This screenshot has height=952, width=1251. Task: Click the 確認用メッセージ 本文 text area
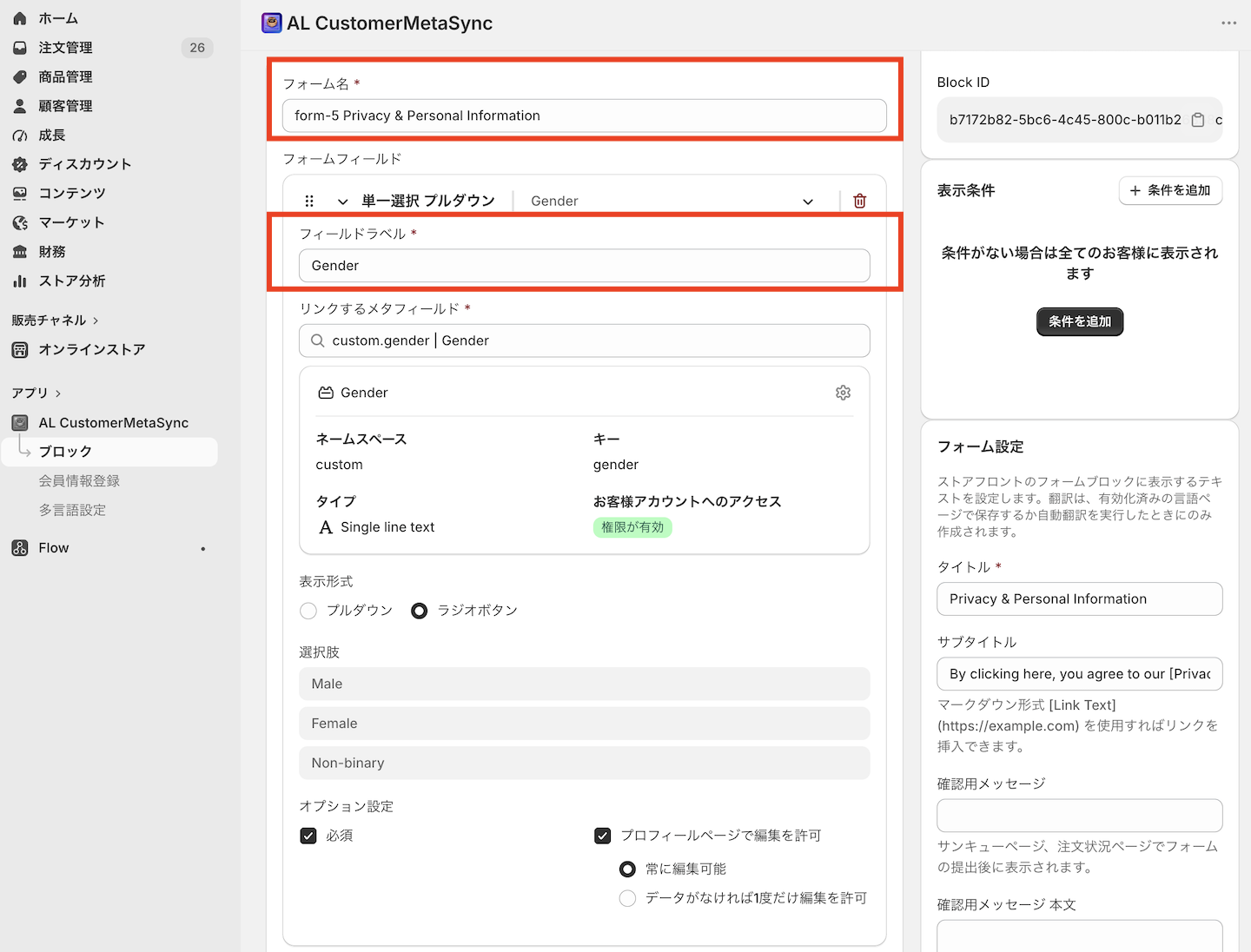tap(1080, 936)
